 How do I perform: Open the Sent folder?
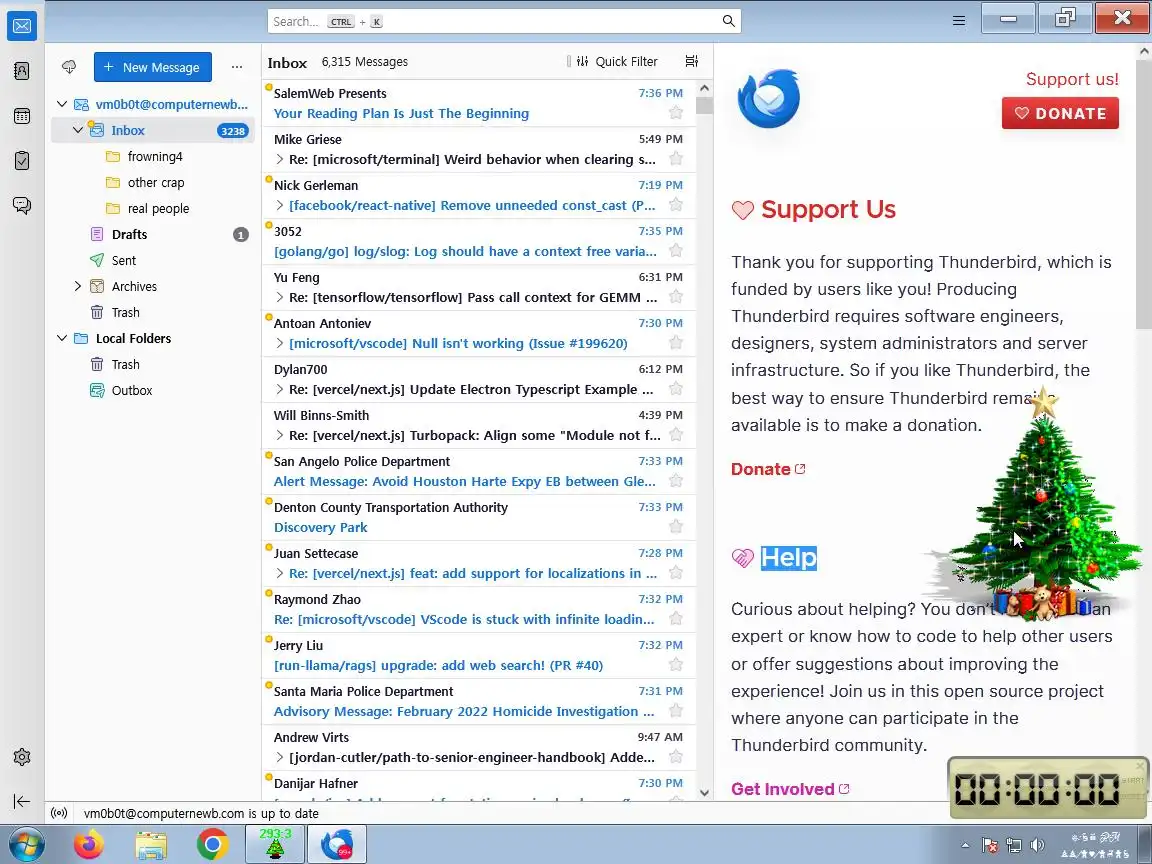tap(153, 260)
